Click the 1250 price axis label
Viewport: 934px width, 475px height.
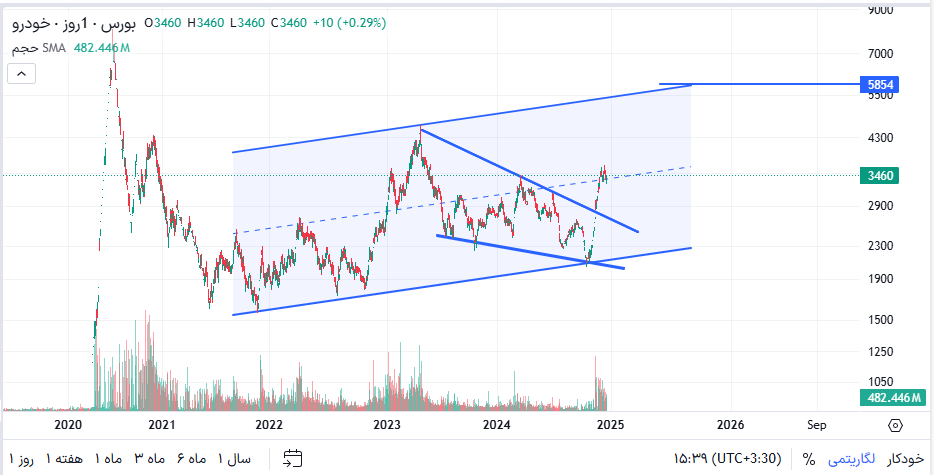pos(880,352)
